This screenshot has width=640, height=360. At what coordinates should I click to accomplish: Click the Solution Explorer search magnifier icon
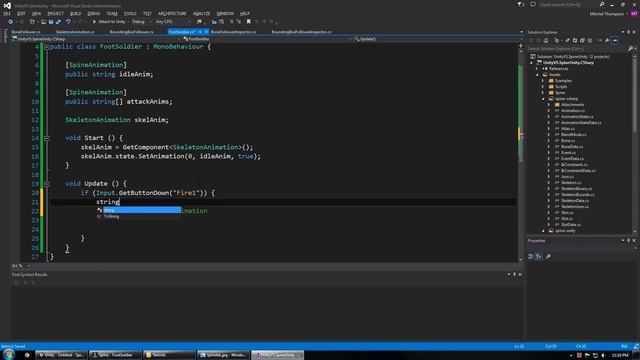coord(630,49)
